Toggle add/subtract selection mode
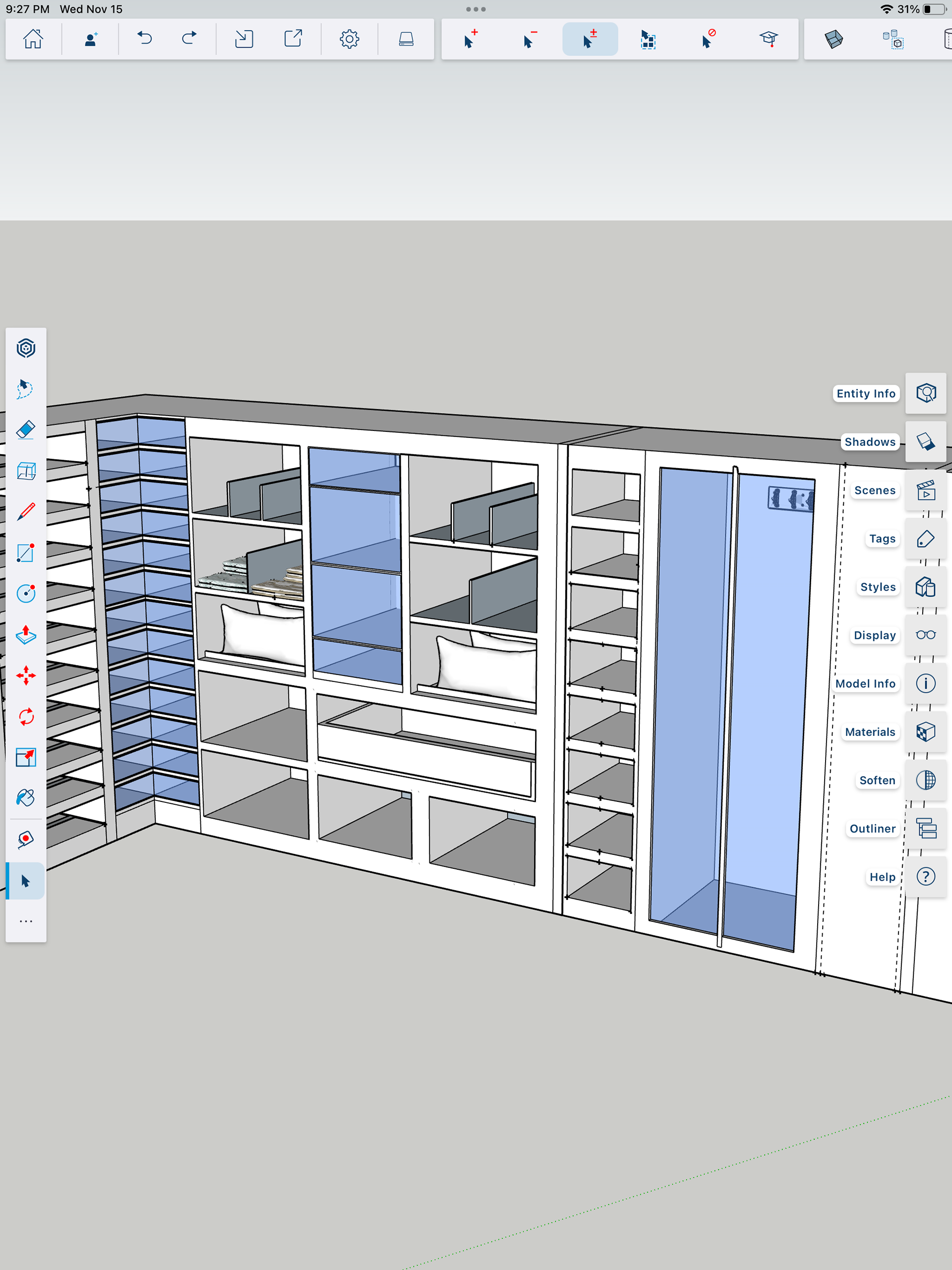The width and height of the screenshot is (952, 1270). point(590,39)
